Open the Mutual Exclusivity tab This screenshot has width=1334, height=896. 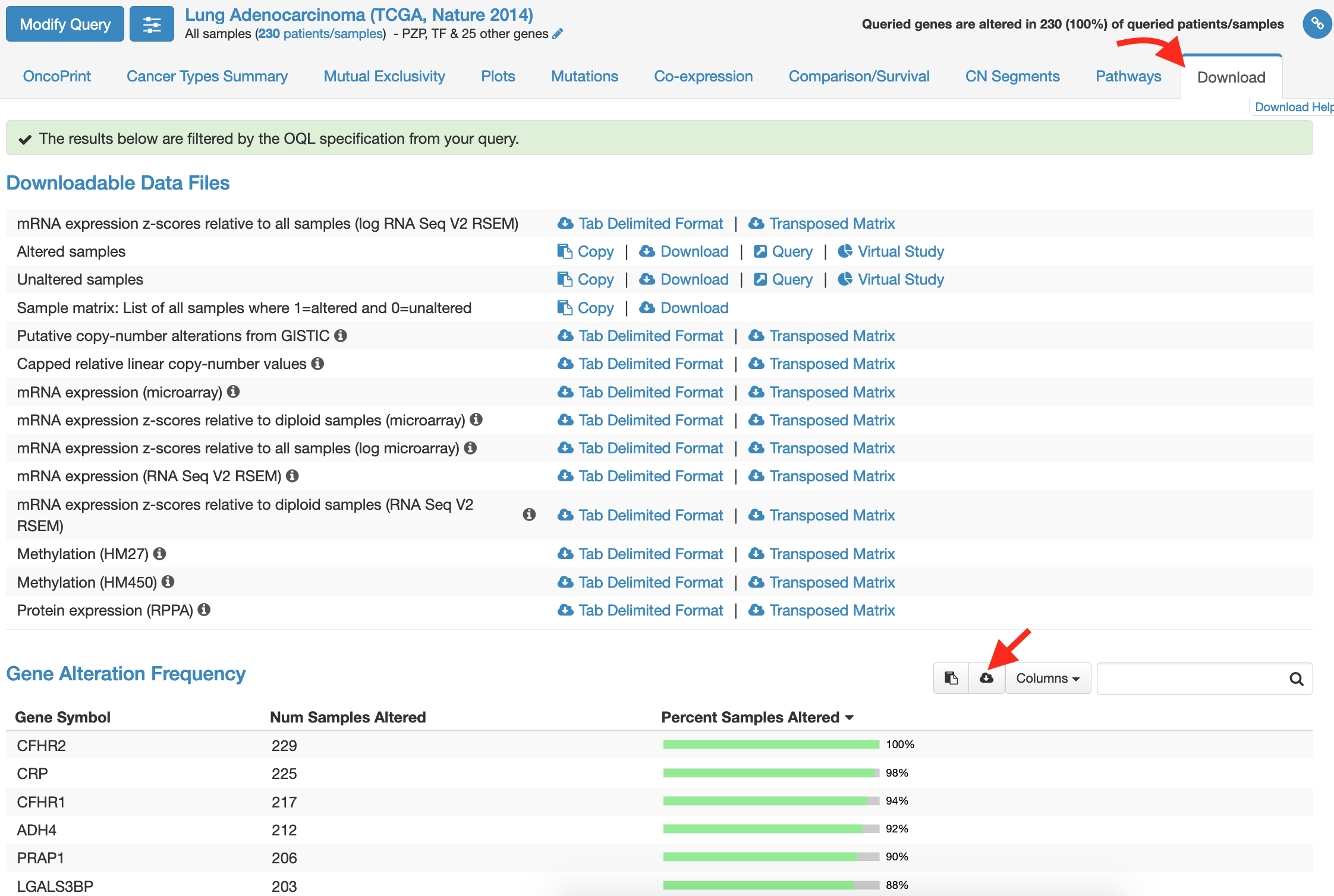click(x=384, y=77)
